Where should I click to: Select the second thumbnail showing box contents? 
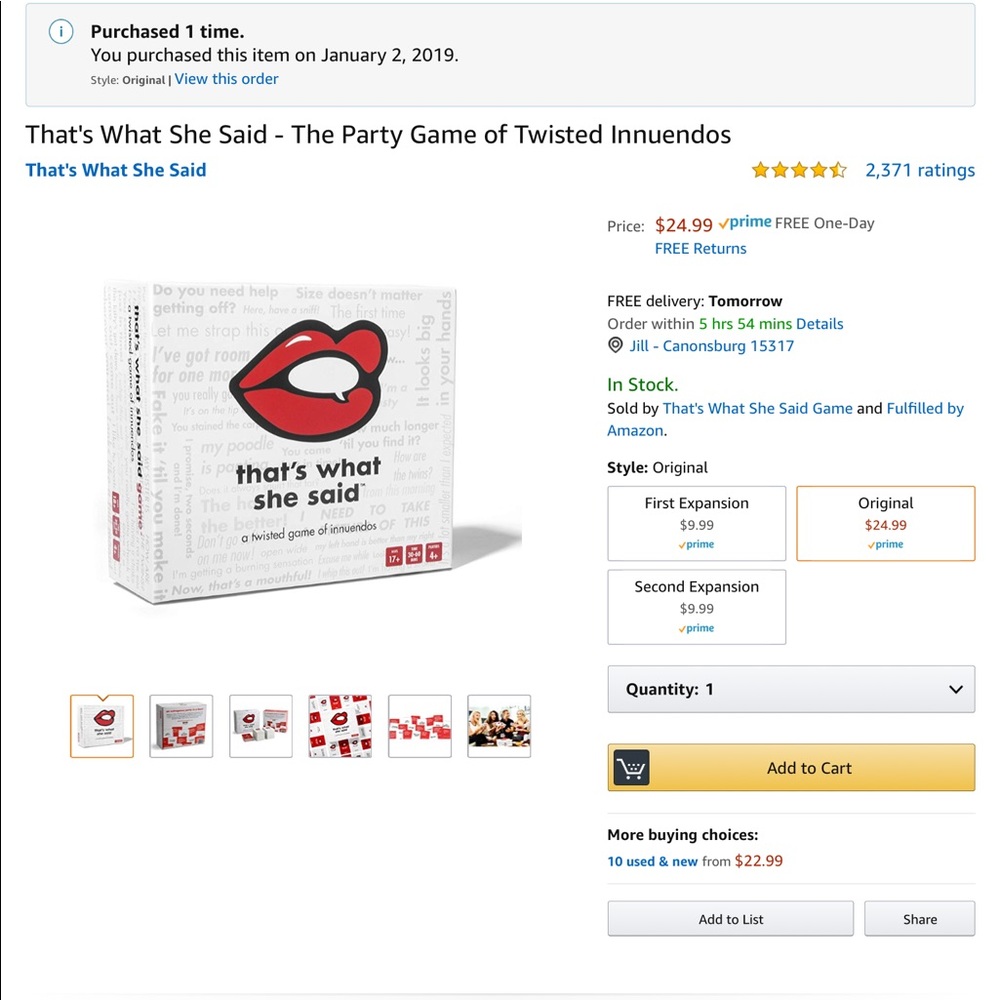pyautogui.click(x=181, y=726)
